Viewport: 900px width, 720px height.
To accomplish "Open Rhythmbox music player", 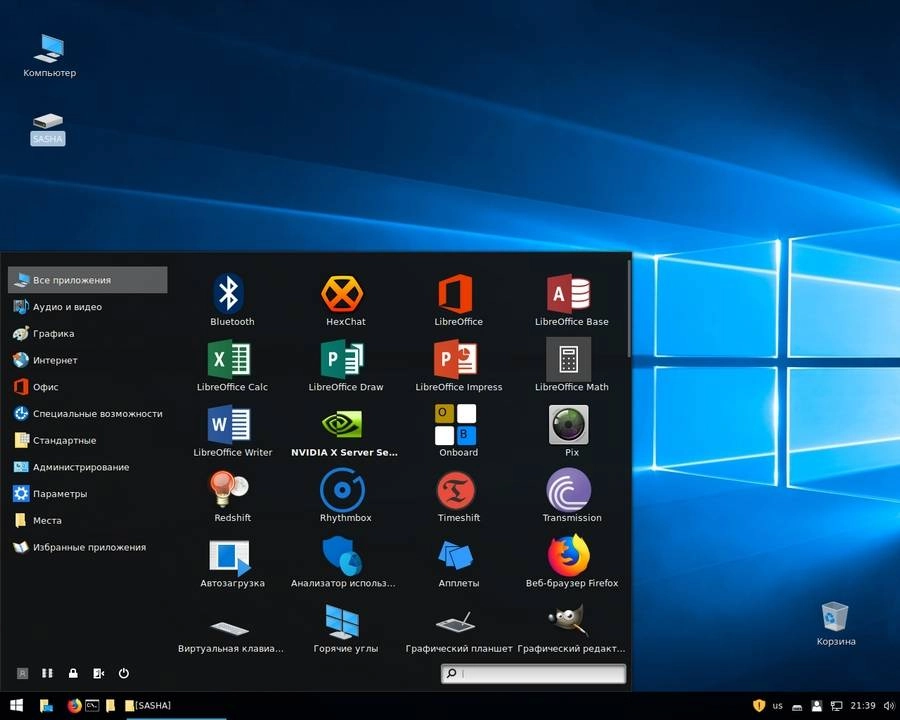I will 345,496.
